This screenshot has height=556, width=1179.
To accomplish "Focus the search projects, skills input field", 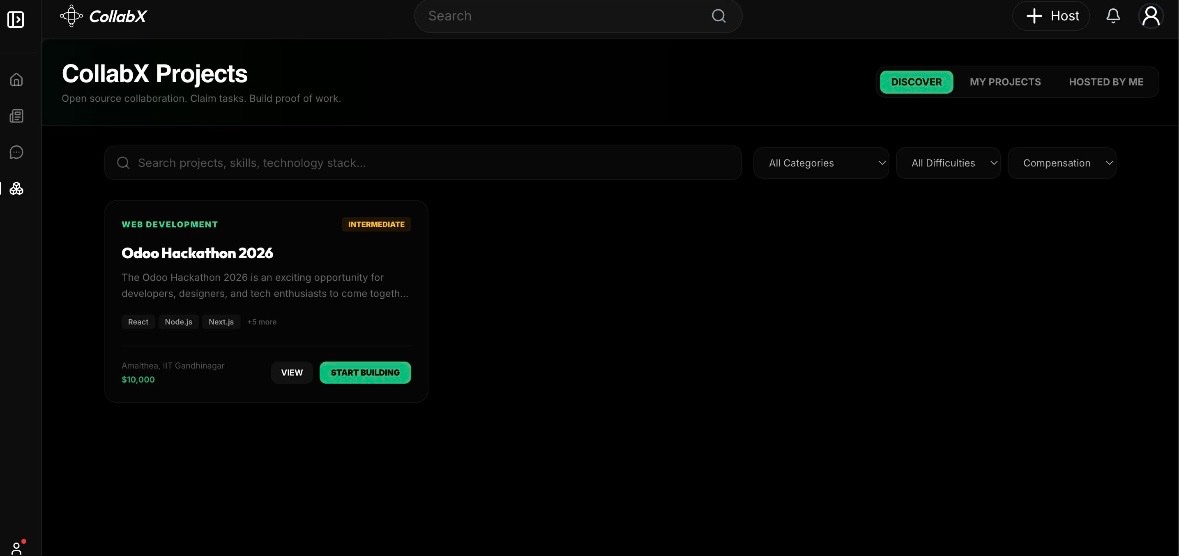I will (x=423, y=163).
